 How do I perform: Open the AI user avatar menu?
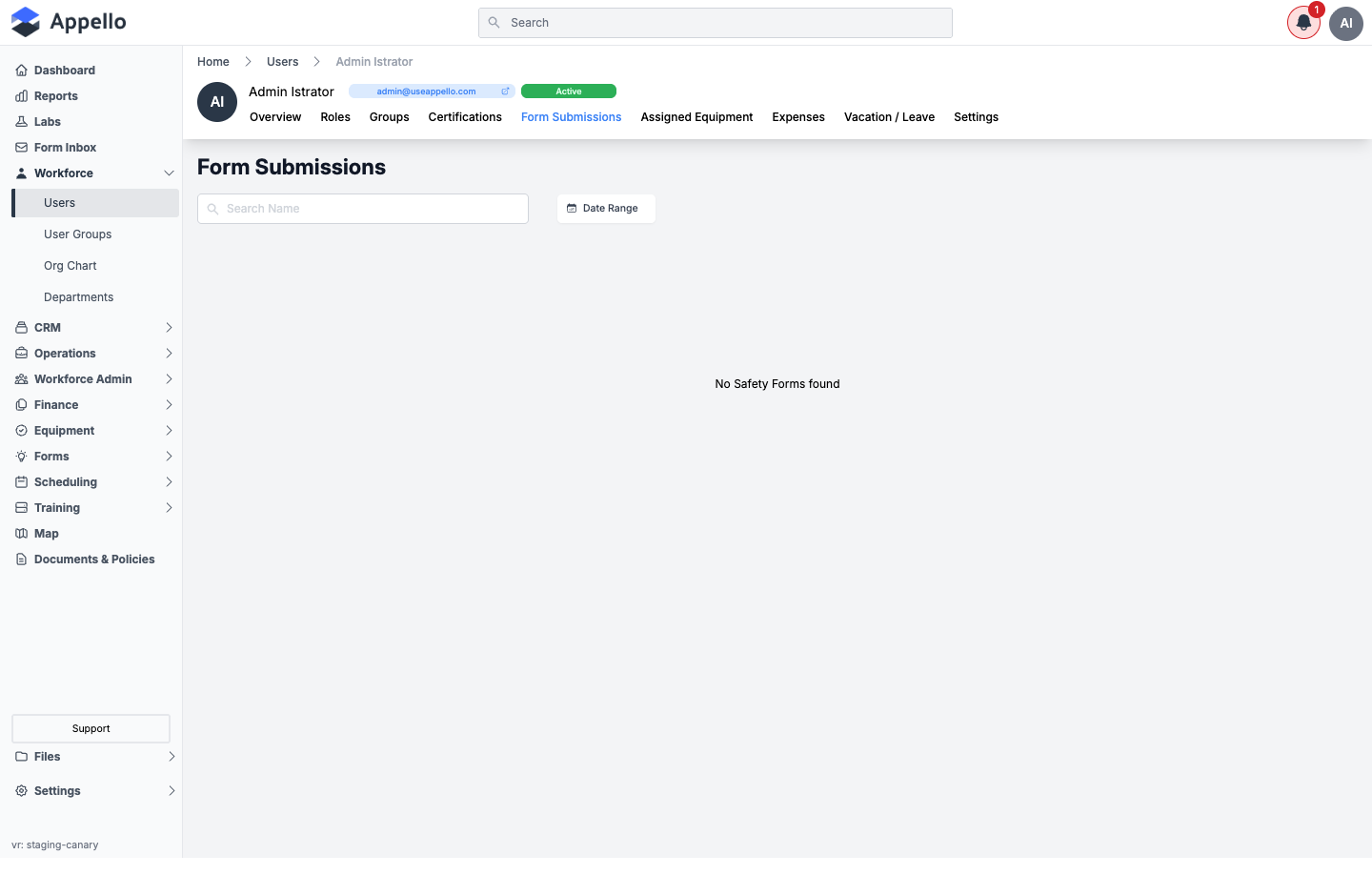point(1346,23)
